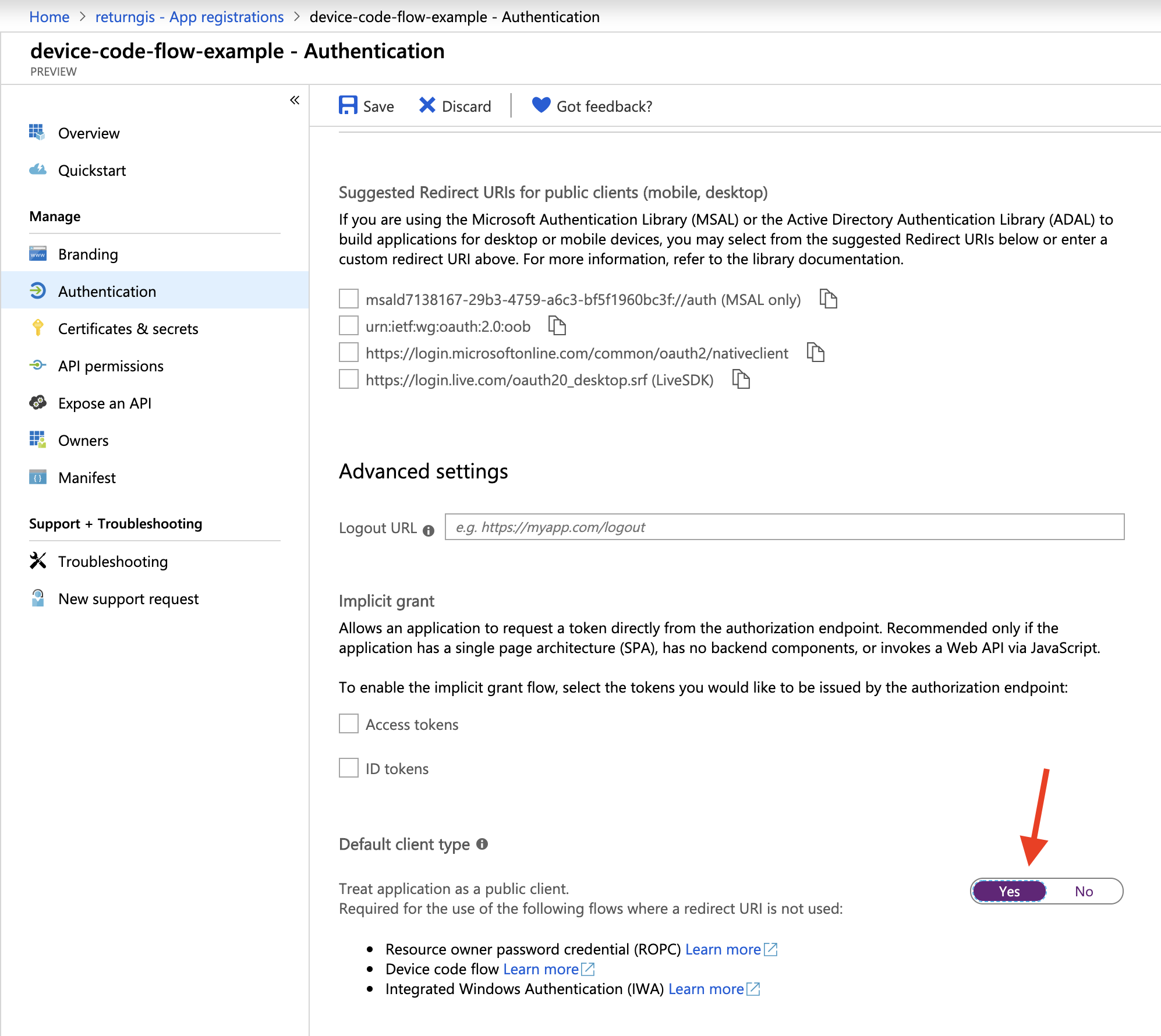Copy the urn:ietf:wg:oauth:2.0:oob URI
The image size is (1161, 1036).
(x=557, y=326)
